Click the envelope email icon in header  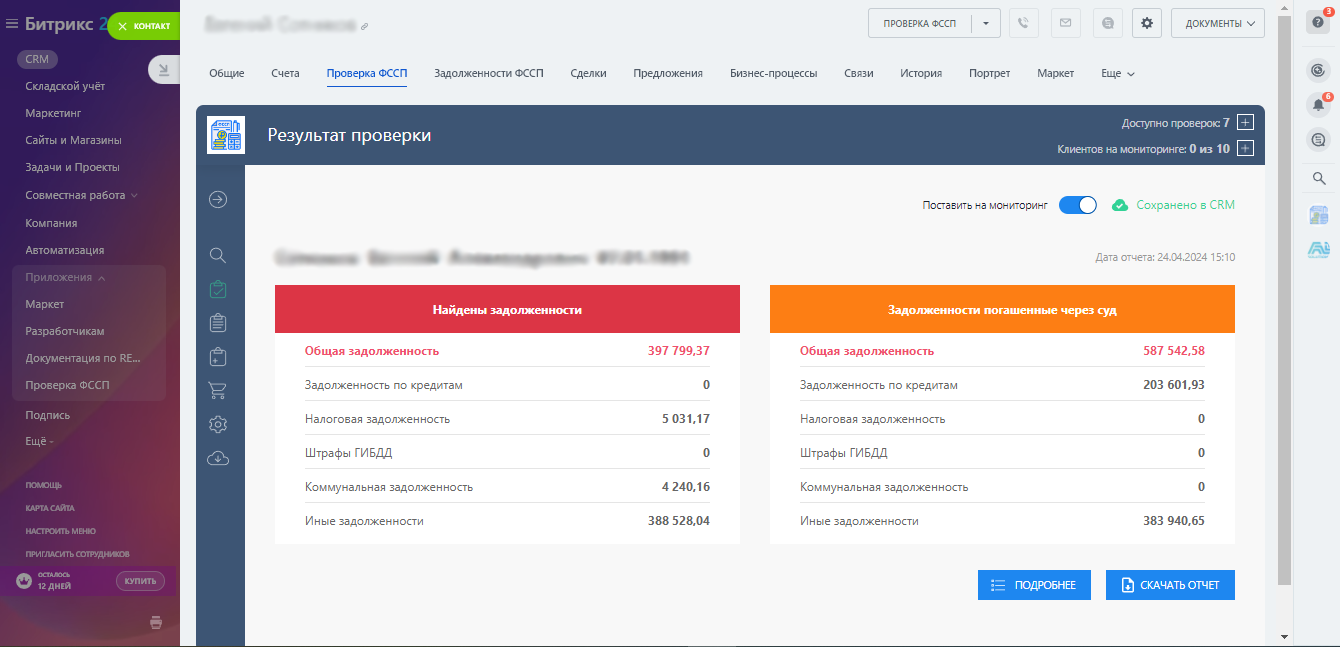pos(1064,23)
